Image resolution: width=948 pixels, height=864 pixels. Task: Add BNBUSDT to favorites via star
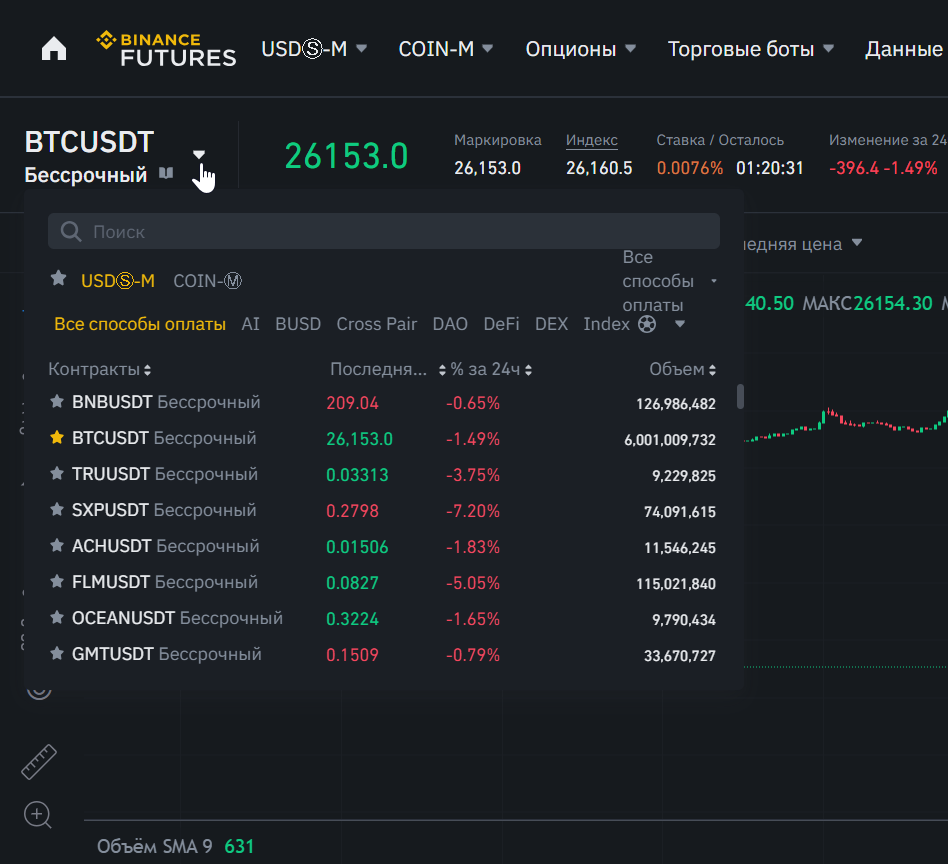[57, 402]
